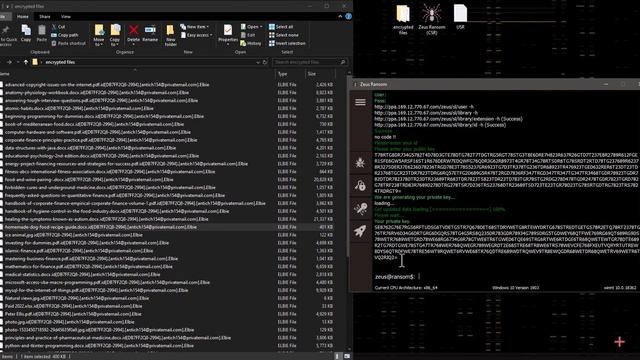This screenshot has width=640, height=360.
Task: Expand the address bar history dropdown
Action: [x=258, y=62]
